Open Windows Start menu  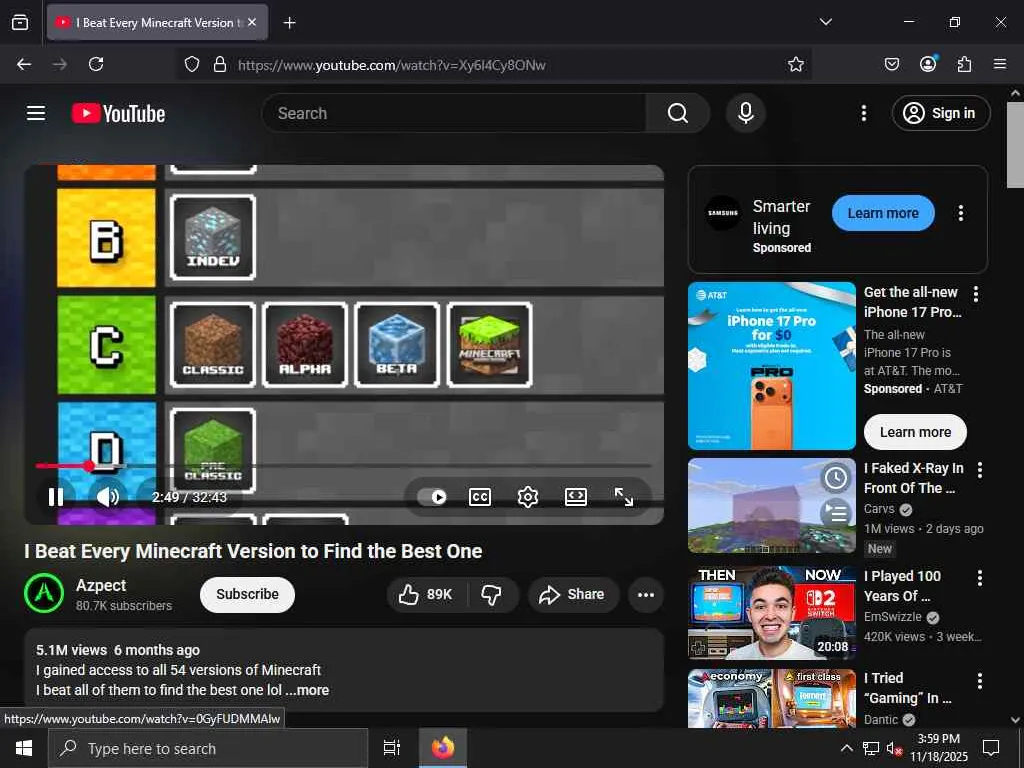click(x=24, y=748)
